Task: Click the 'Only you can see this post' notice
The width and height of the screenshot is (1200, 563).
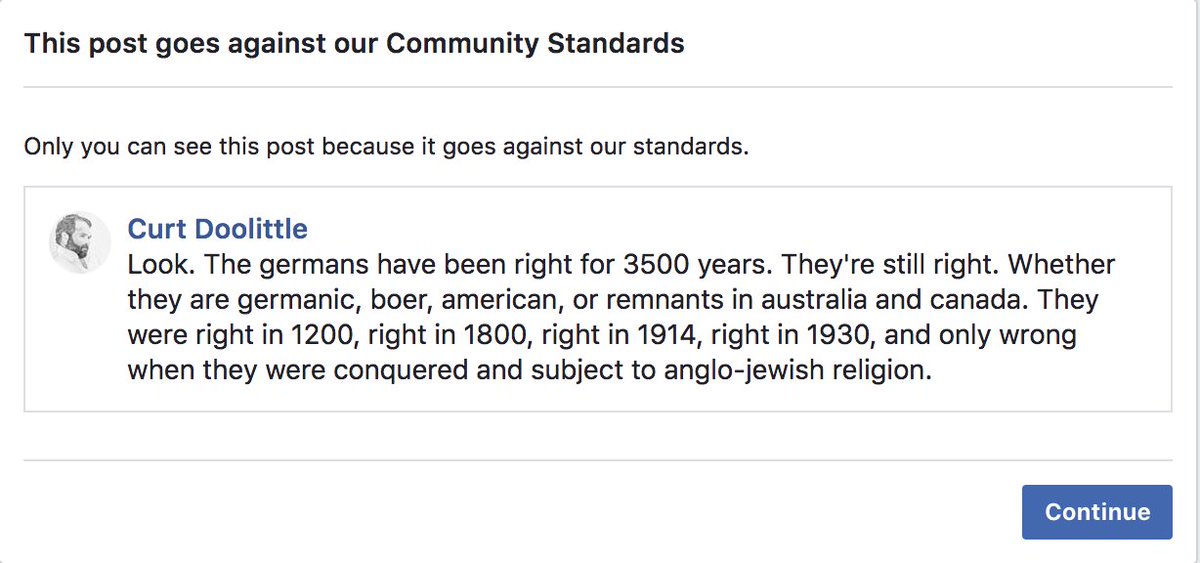Action: click(386, 147)
